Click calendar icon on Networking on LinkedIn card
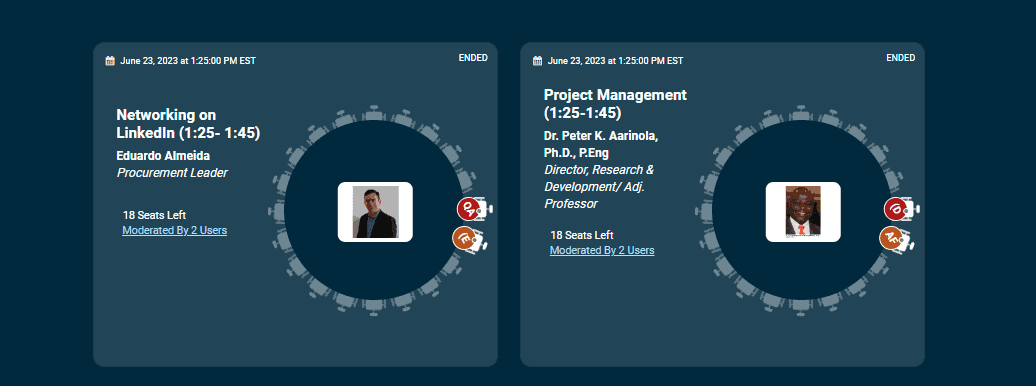 [110, 61]
